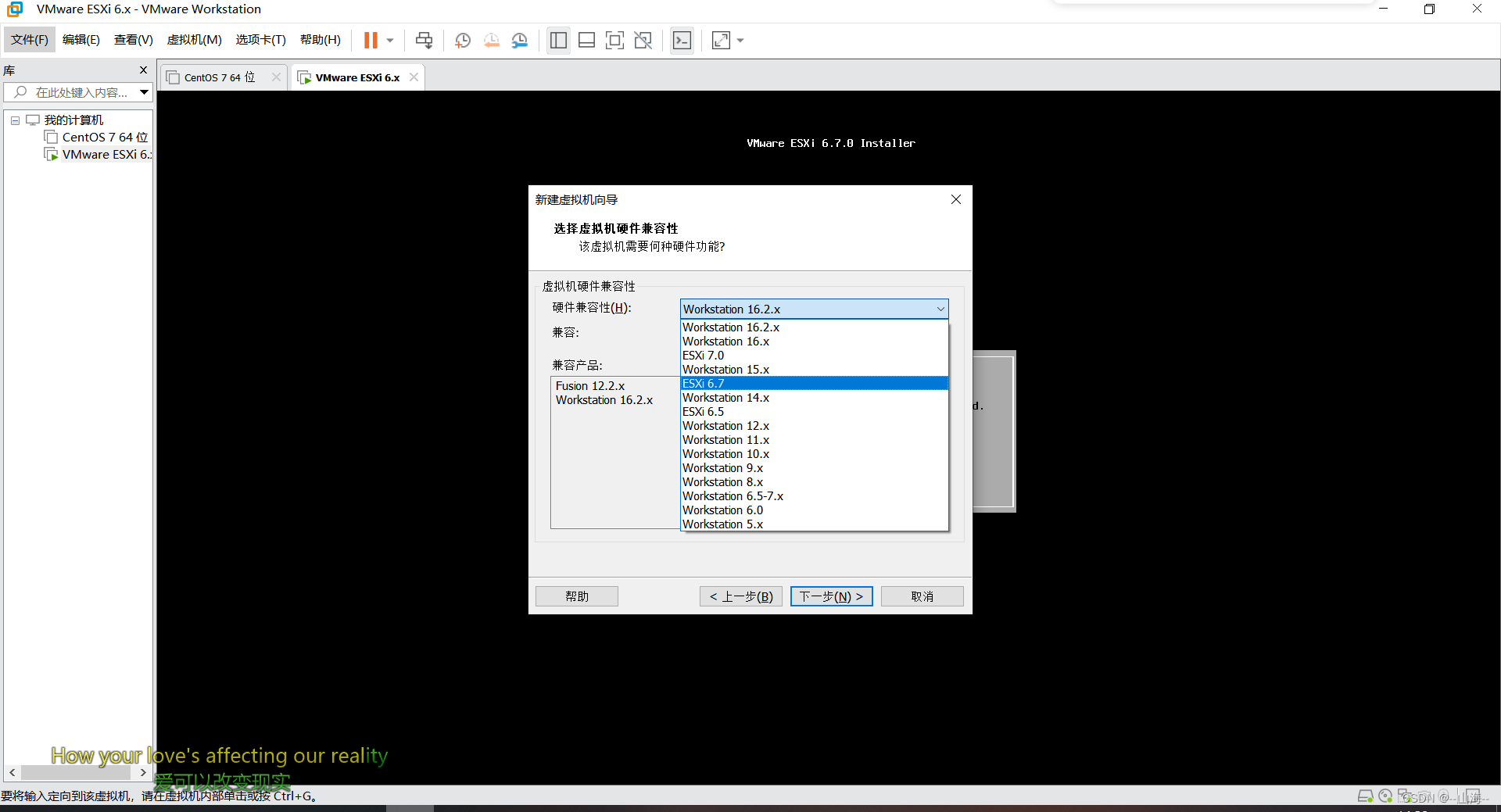Open the 编辑(E) menu
This screenshot has height=812, width=1501.
(x=81, y=40)
